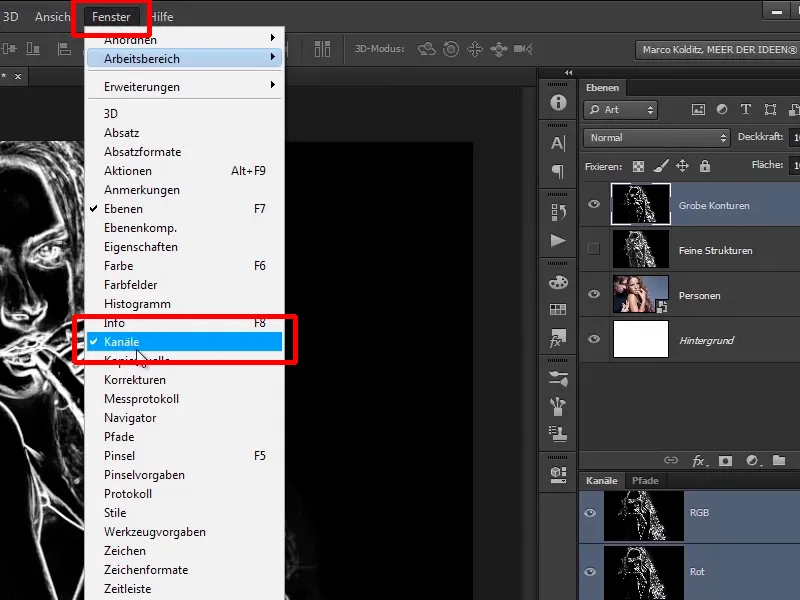800x600 pixels.
Task: Close the document tab
Action: (18, 77)
